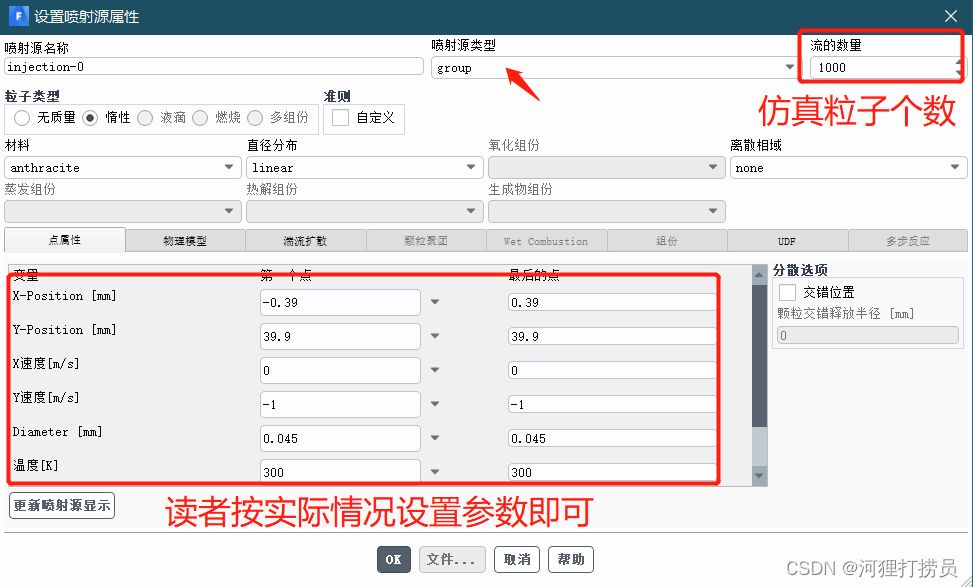
Task: Click the OK button
Action: (x=393, y=559)
